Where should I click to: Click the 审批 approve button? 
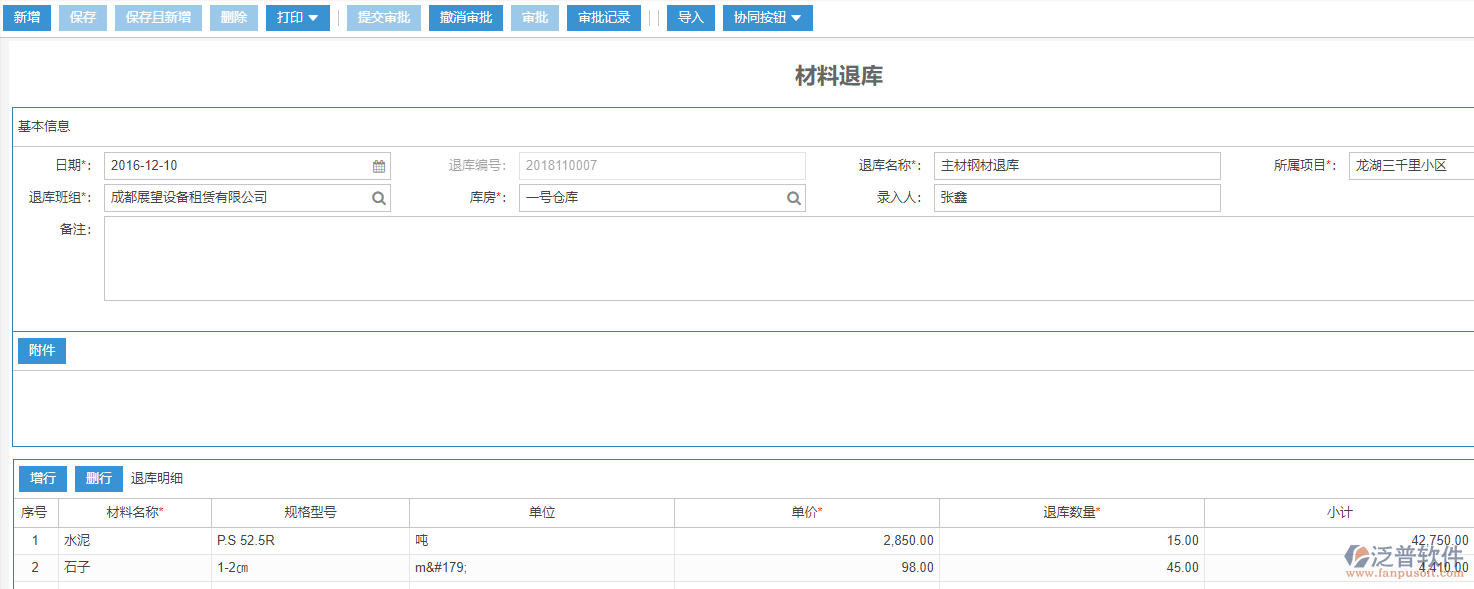click(x=534, y=17)
